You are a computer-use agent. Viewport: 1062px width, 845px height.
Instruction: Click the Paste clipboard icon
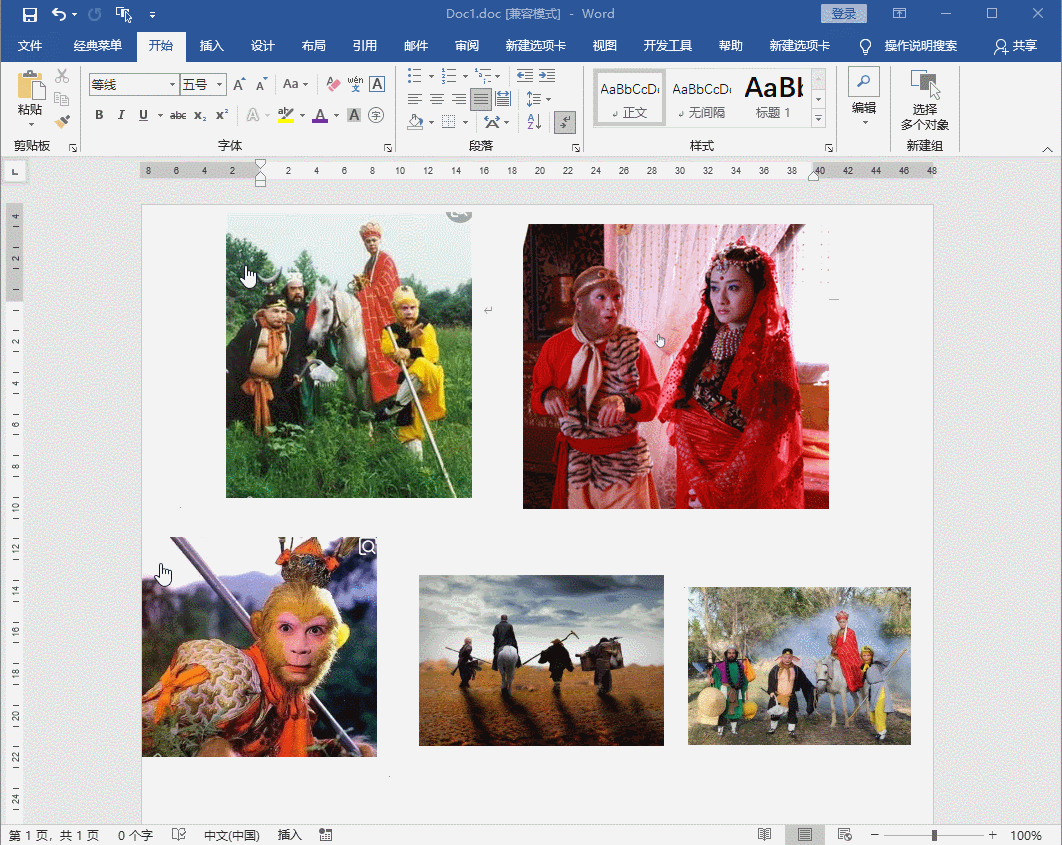30,86
